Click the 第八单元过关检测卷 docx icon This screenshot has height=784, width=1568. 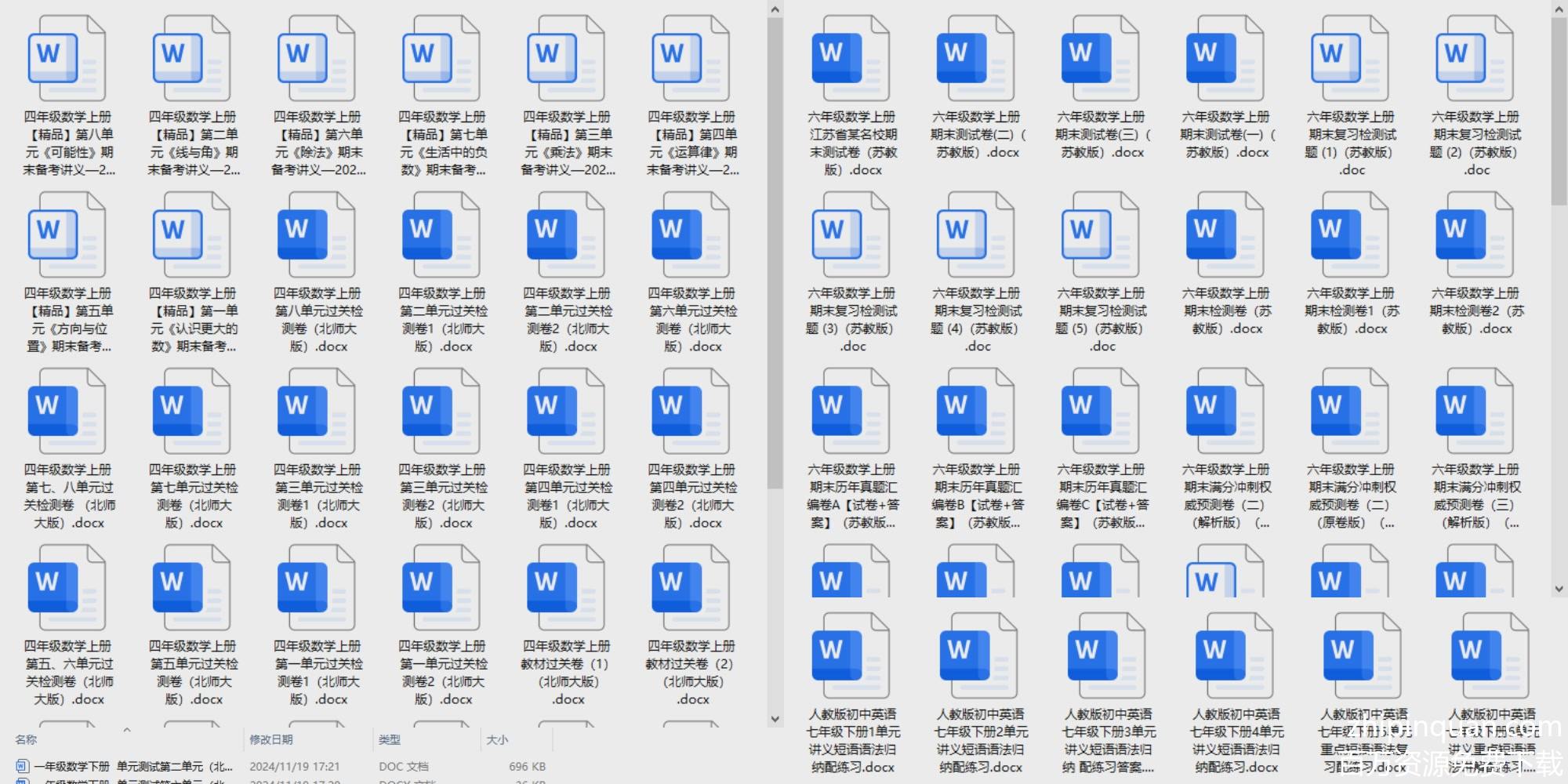click(x=316, y=235)
